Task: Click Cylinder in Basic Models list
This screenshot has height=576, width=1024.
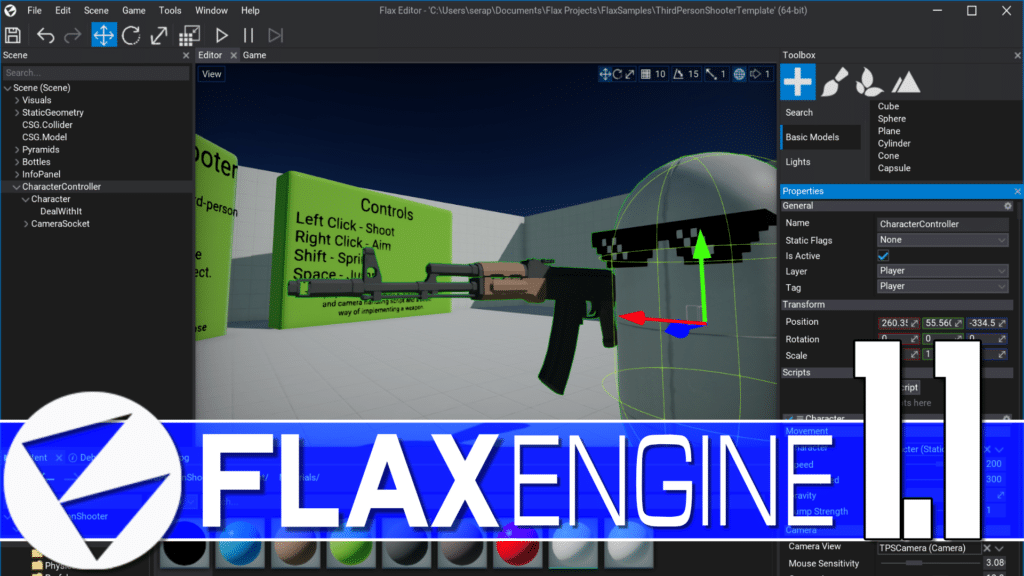Action: pyautogui.click(x=894, y=144)
